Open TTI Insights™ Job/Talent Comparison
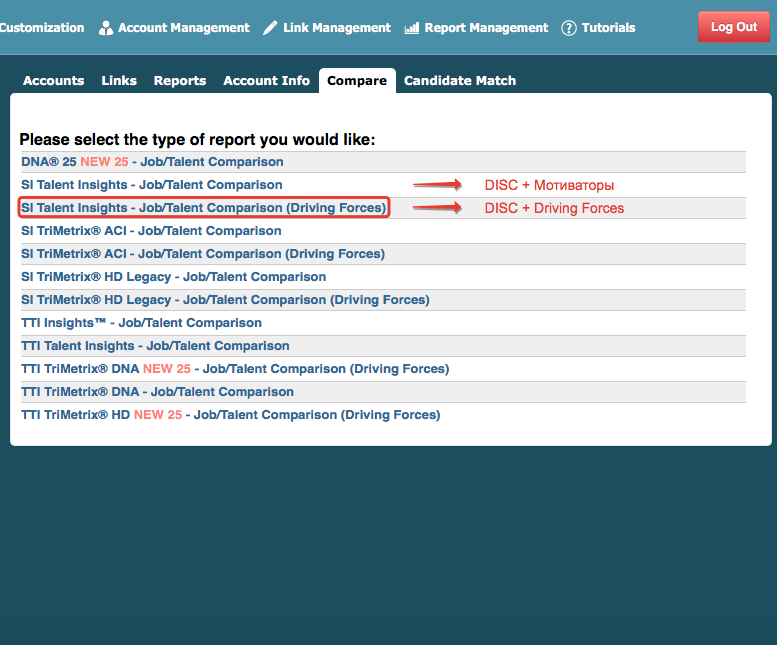This screenshot has width=777, height=645. [141, 323]
